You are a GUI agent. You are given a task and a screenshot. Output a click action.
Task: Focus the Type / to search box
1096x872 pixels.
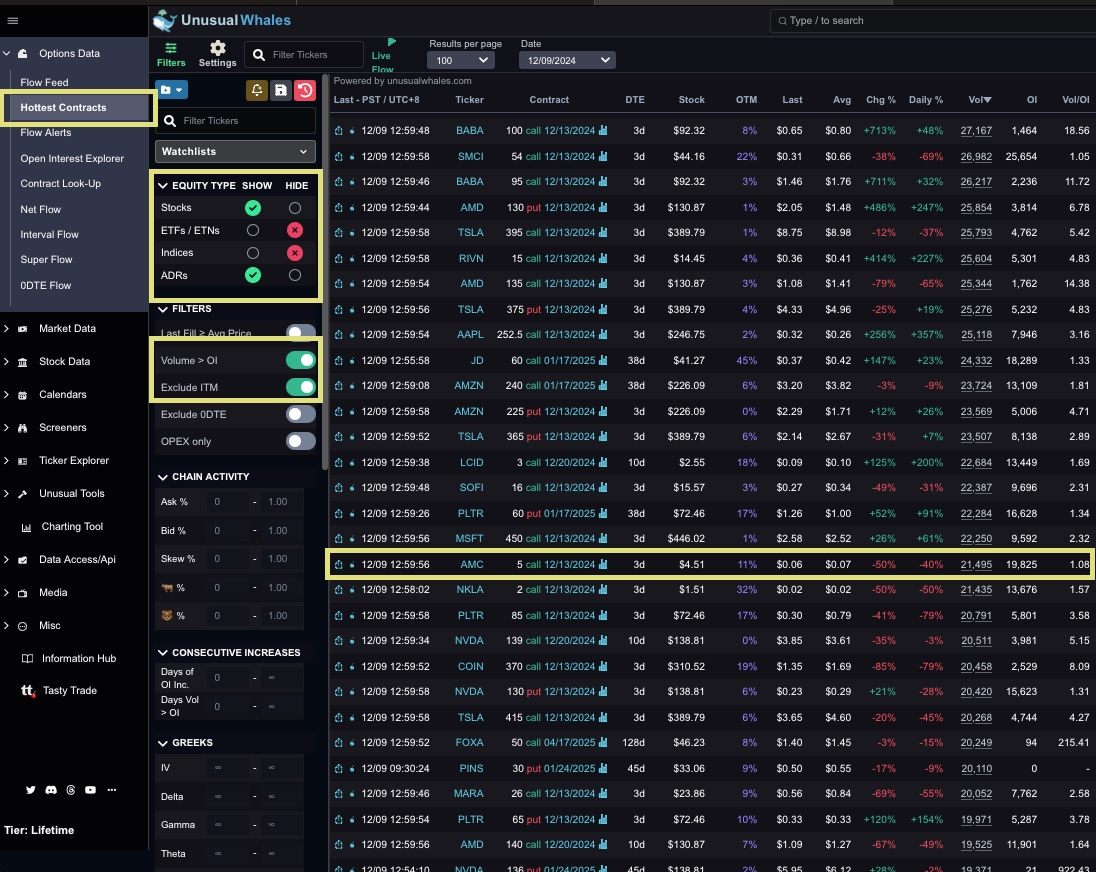click(x=932, y=21)
